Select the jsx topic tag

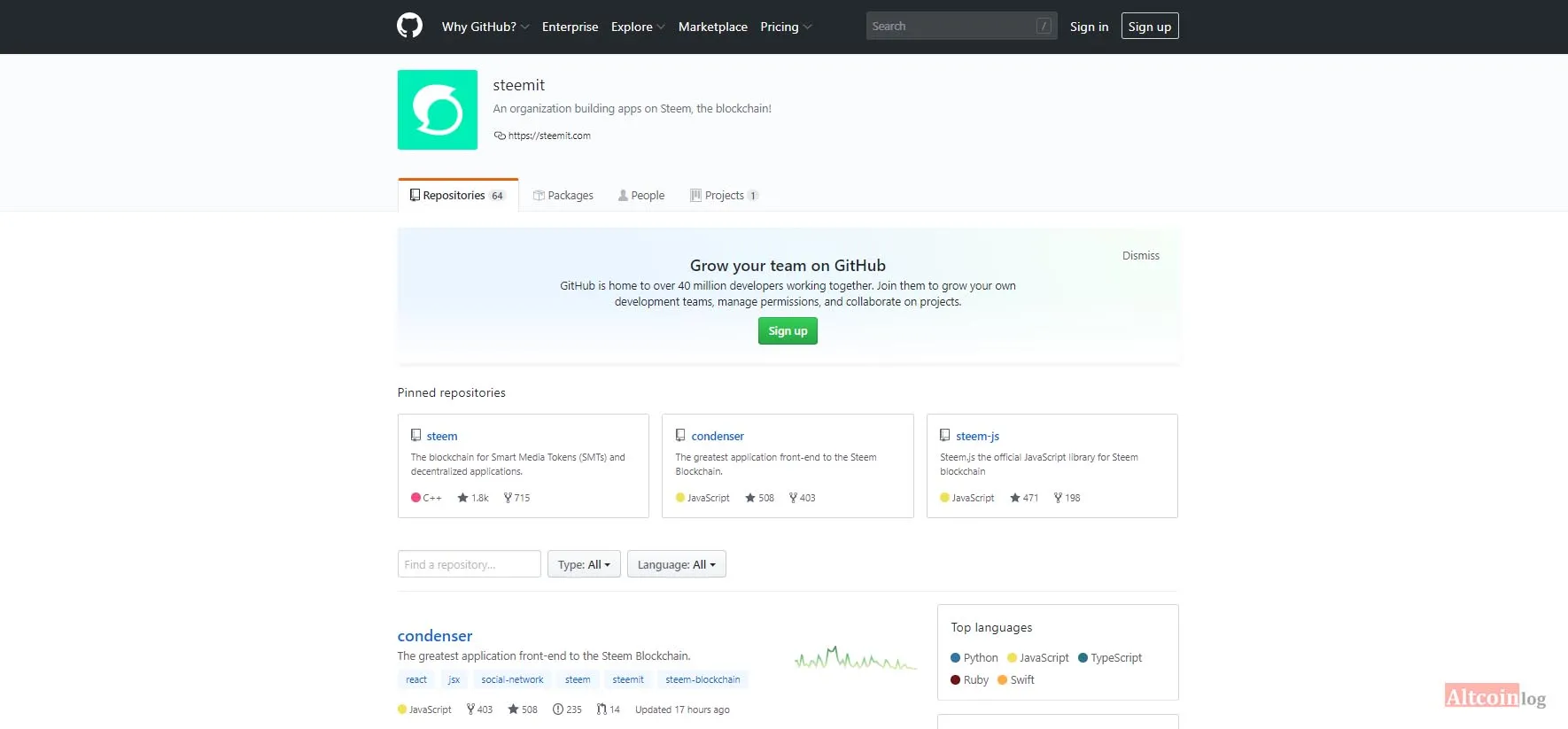click(x=454, y=679)
